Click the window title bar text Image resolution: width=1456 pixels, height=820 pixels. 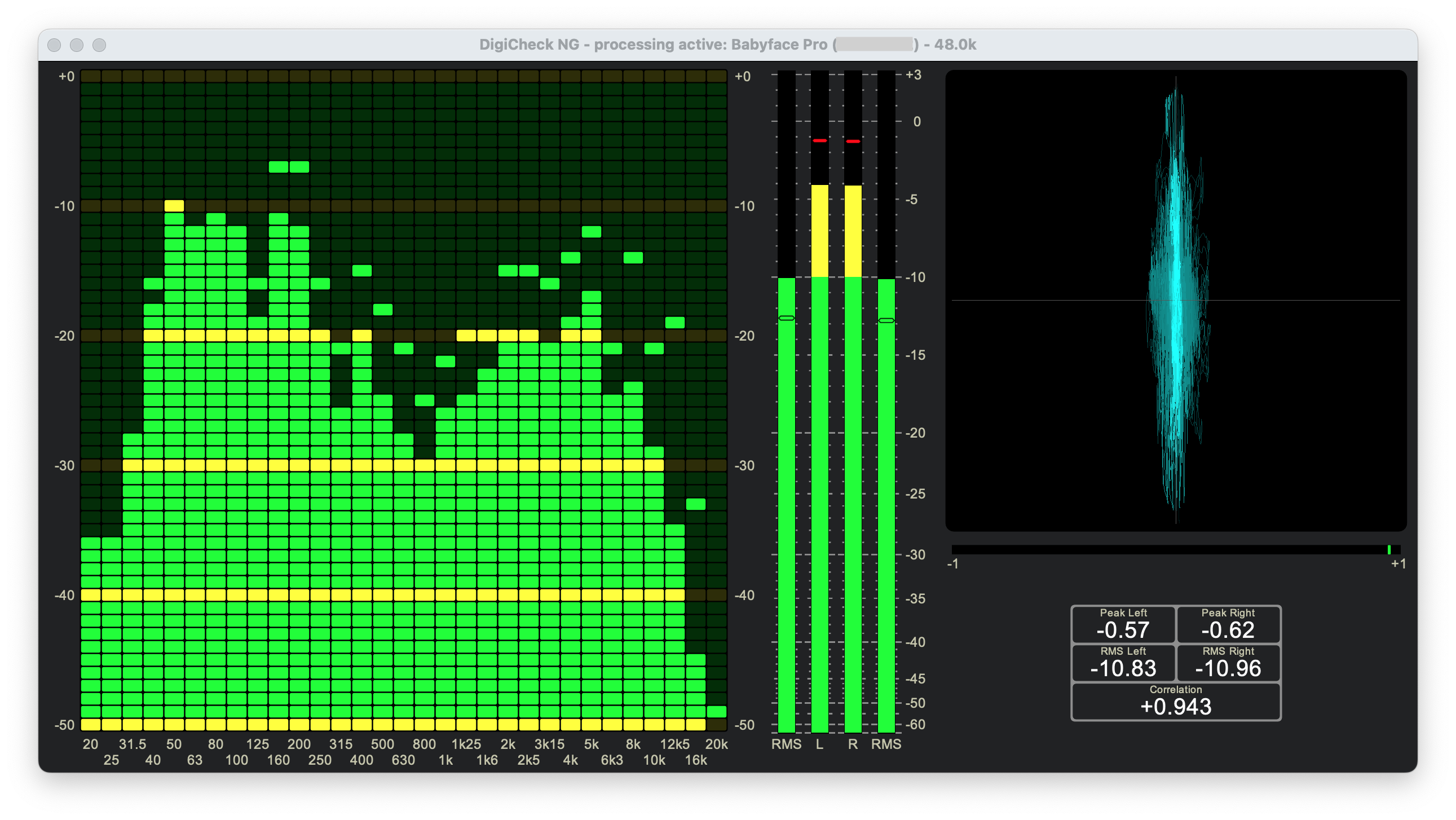coord(727,45)
